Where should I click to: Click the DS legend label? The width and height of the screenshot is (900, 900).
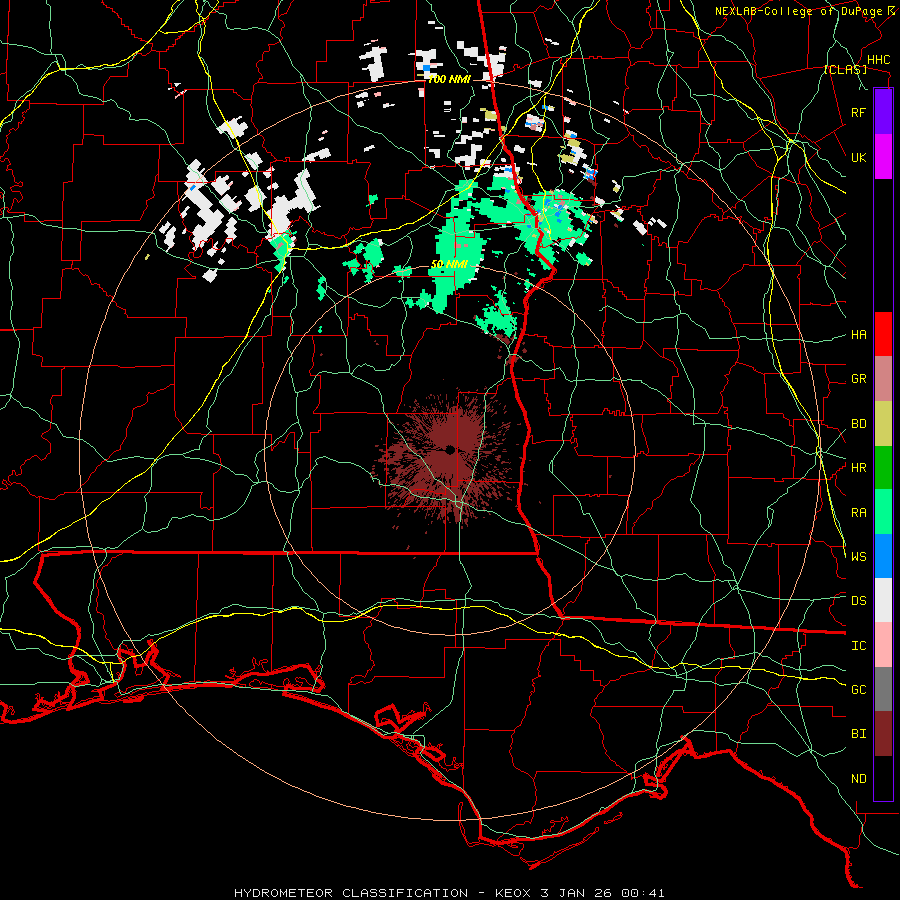[x=859, y=601]
